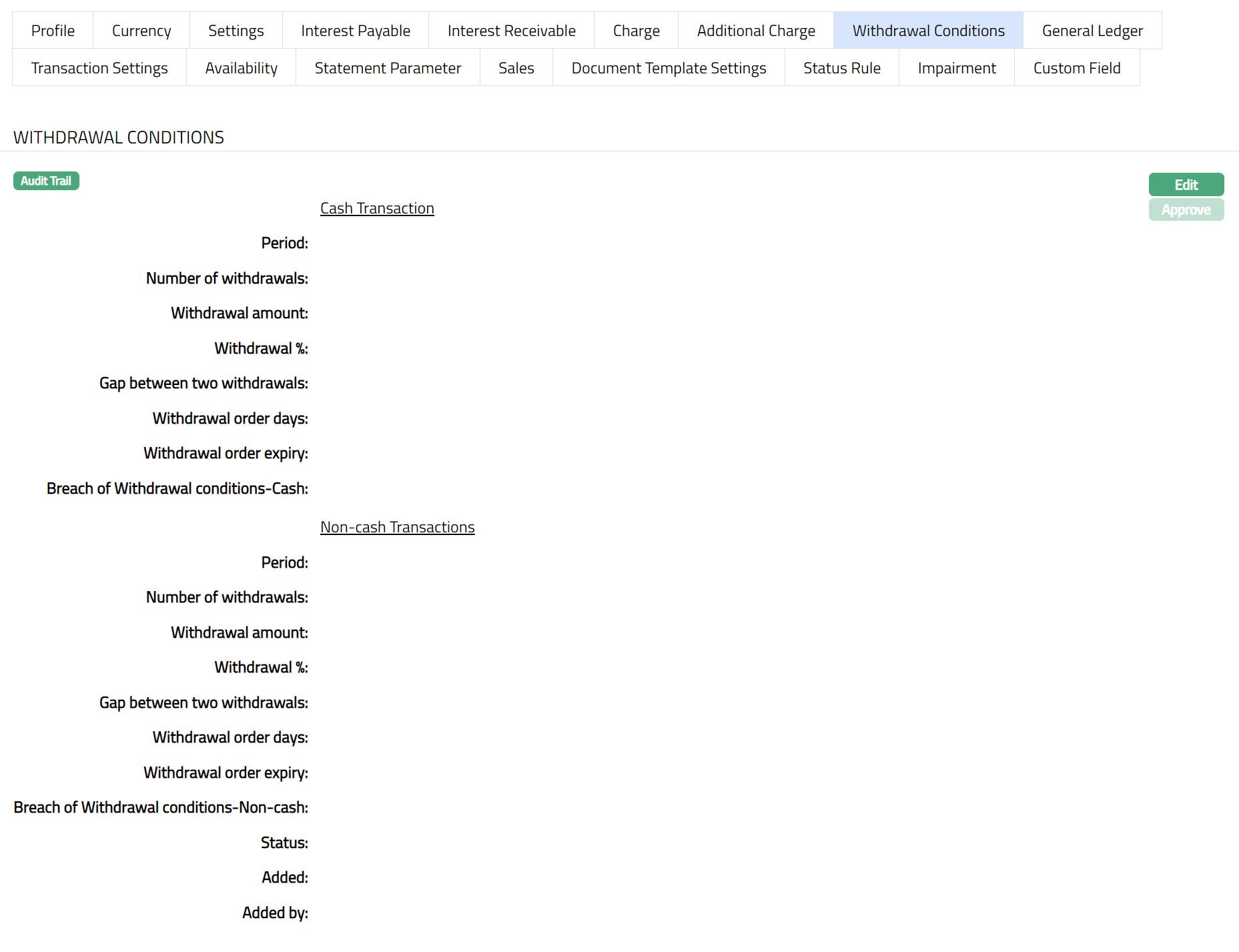Click the Approve button
This screenshot has width=1239, height=952.
coord(1186,209)
